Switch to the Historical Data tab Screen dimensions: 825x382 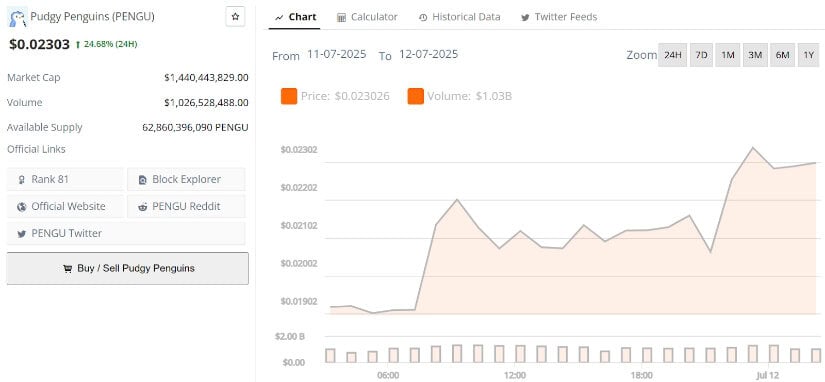coord(459,17)
